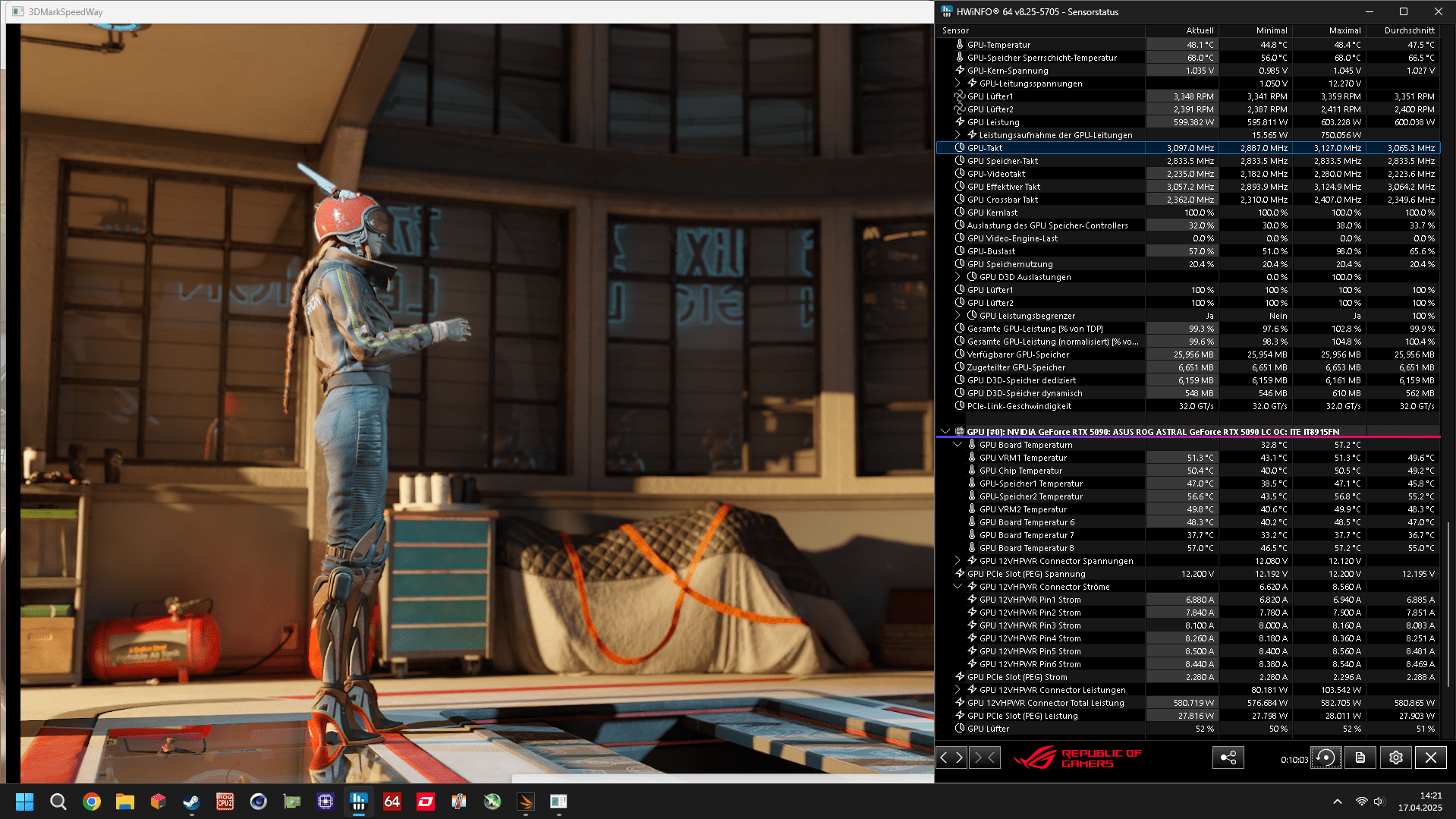Click the Republic of Gamers logo
This screenshot has width=1456, height=819.
1077,758
